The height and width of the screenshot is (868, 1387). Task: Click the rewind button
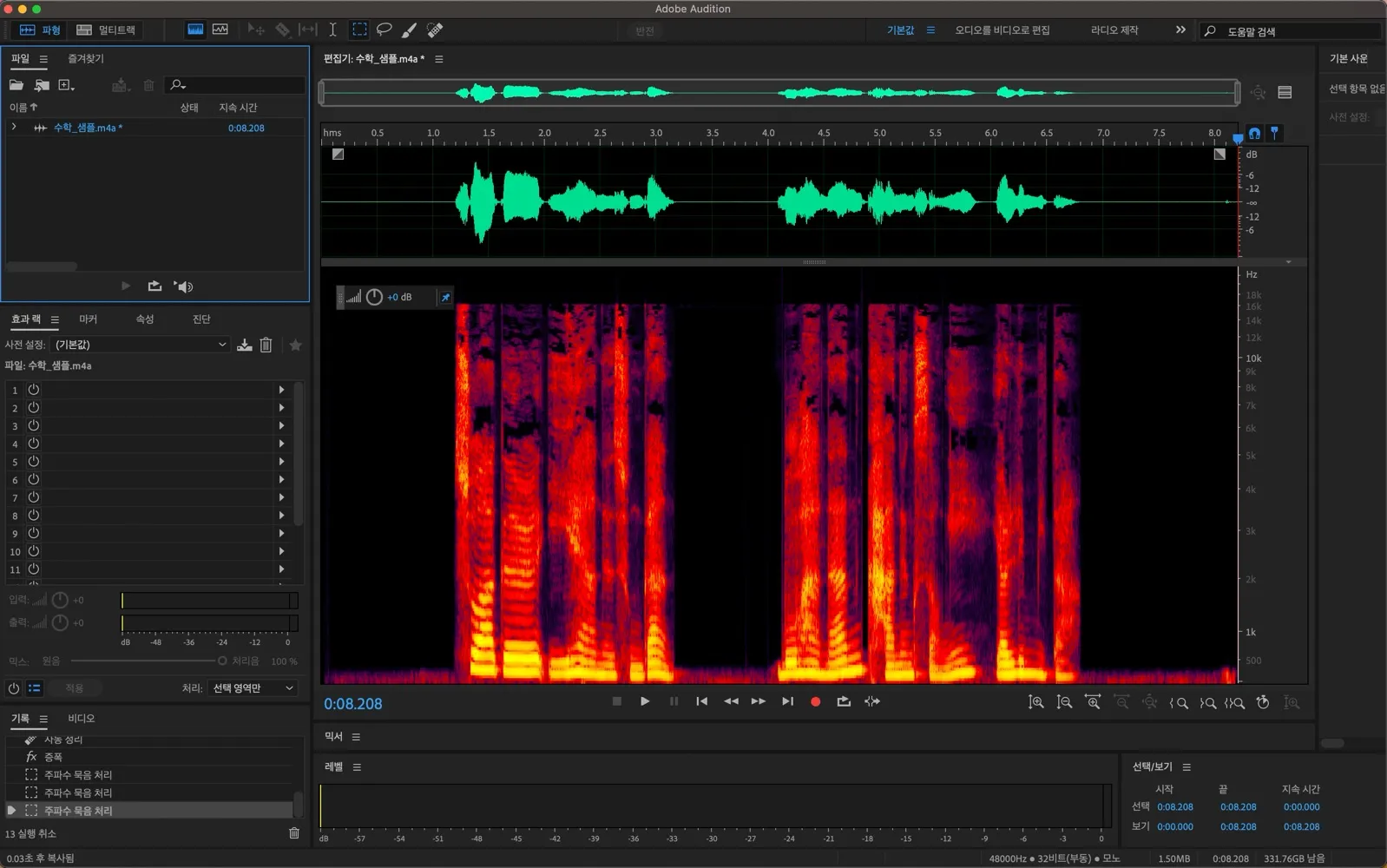(731, 701)
